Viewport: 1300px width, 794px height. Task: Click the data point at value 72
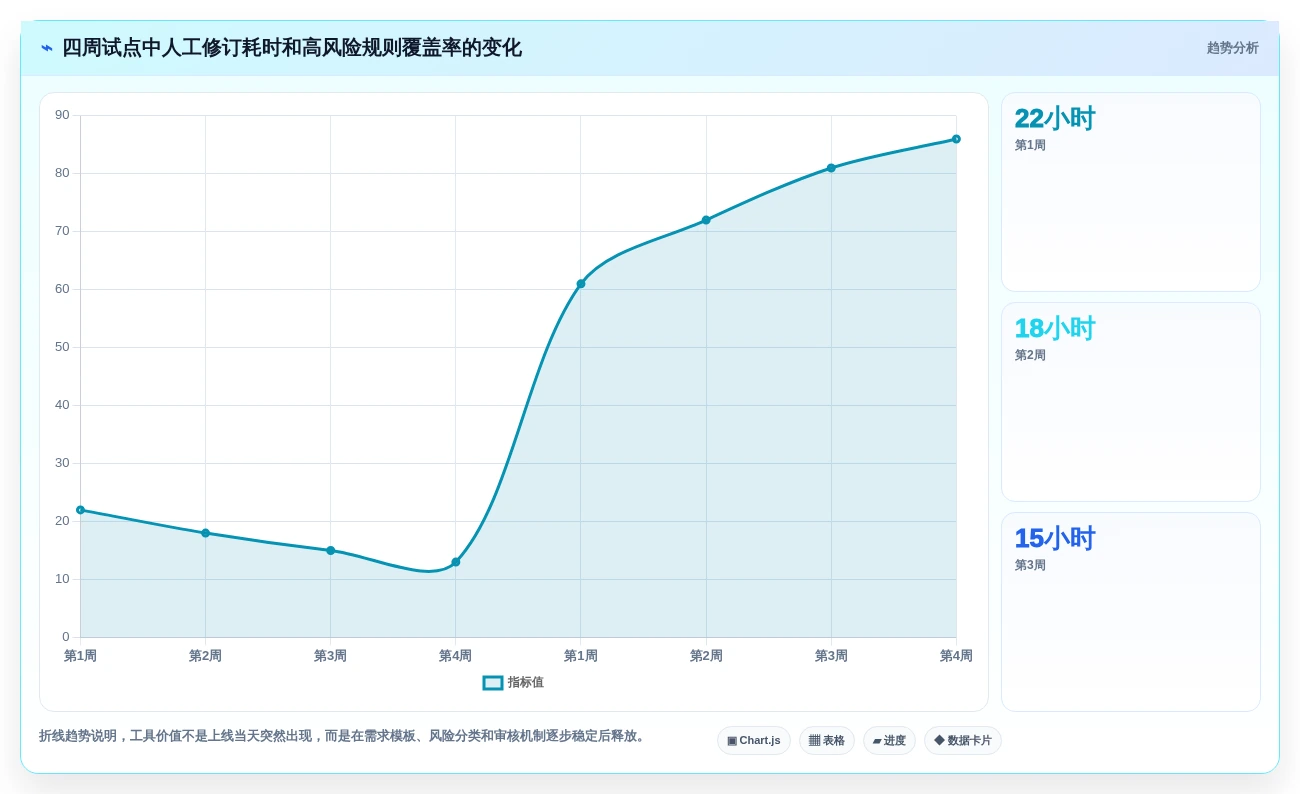(x=706, y=220)
